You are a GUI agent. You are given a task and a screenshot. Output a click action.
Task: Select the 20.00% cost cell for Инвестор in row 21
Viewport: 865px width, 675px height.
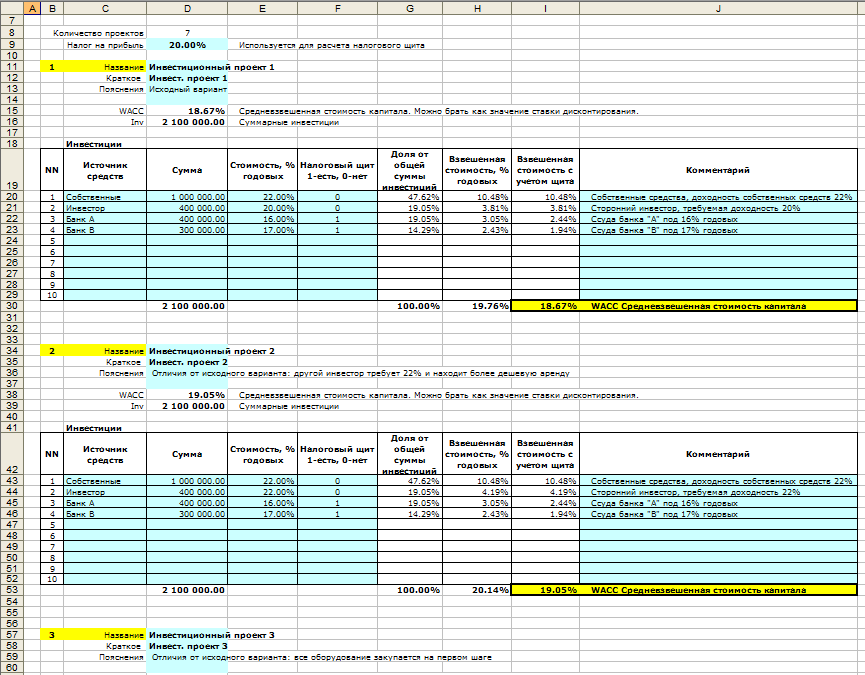point(262,208)
